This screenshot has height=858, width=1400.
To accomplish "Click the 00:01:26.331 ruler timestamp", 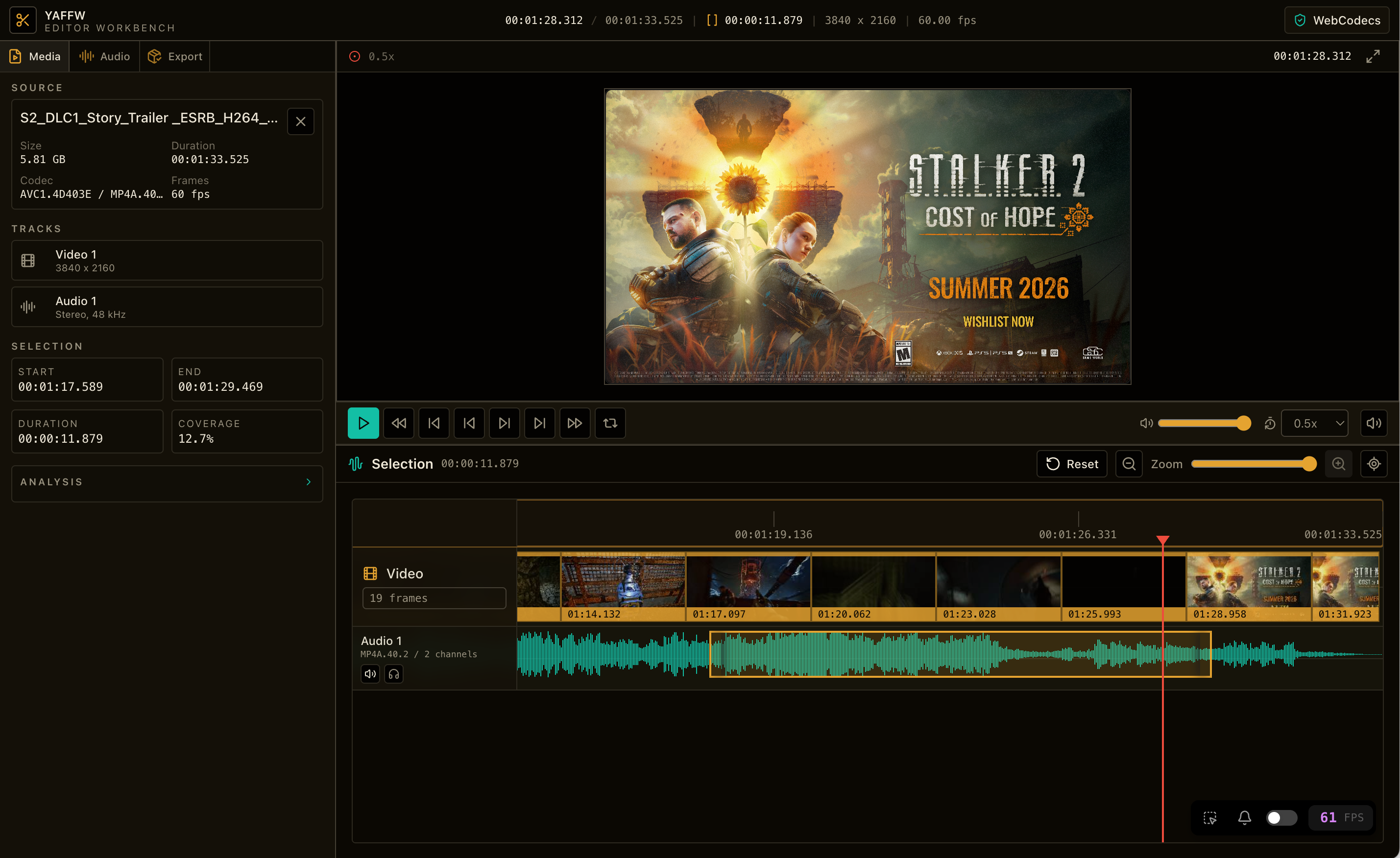I will (x=1078, y=534).
